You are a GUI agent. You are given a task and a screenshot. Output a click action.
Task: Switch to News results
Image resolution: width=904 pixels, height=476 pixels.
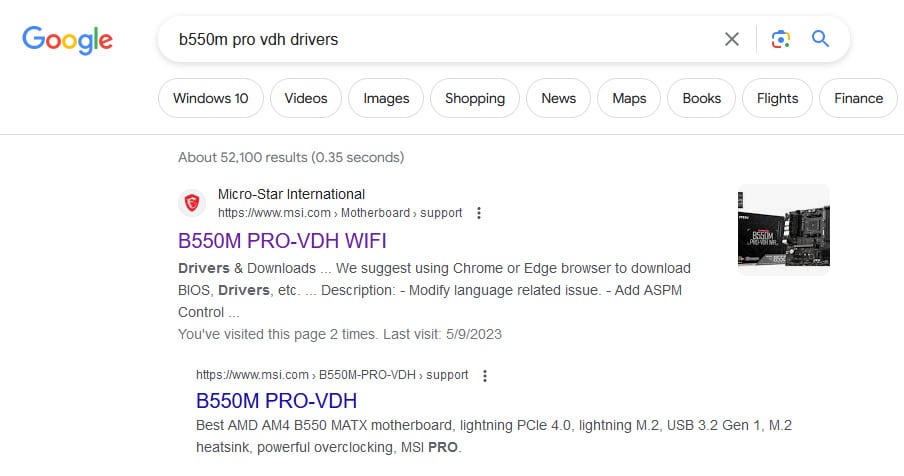coord(558,98)
